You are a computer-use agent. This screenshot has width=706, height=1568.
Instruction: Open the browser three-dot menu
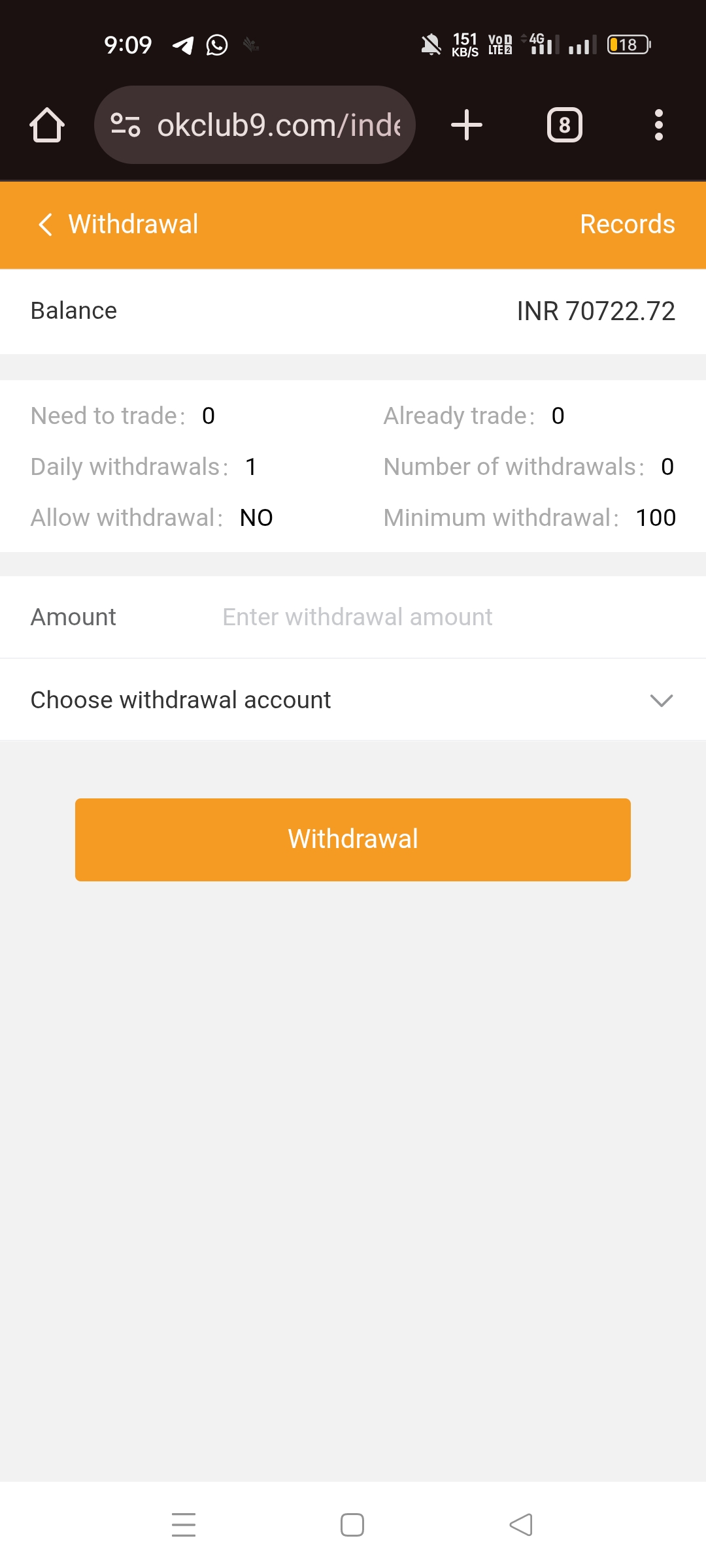tap(658, 125)
